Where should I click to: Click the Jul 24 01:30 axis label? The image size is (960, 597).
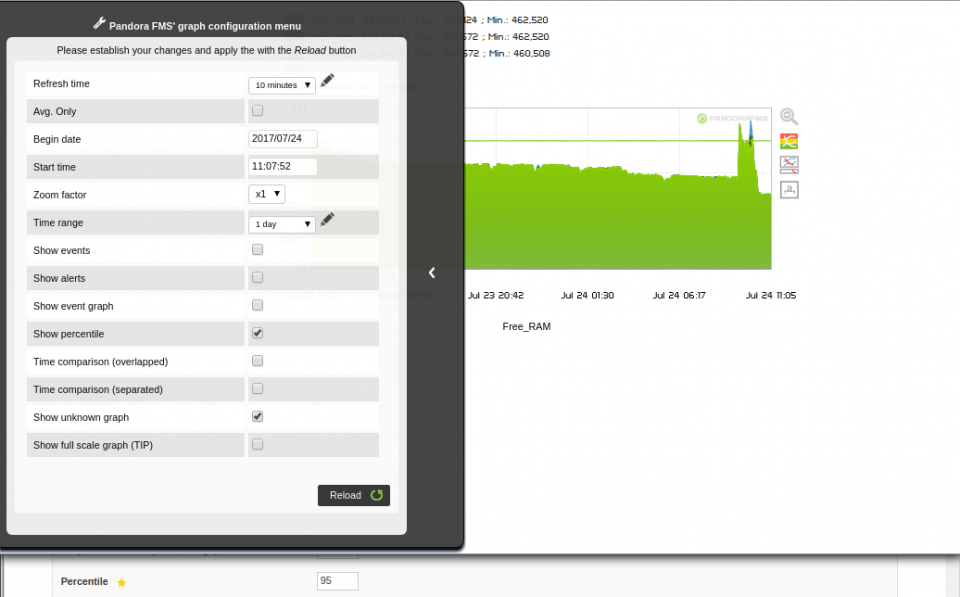(588, 295)
